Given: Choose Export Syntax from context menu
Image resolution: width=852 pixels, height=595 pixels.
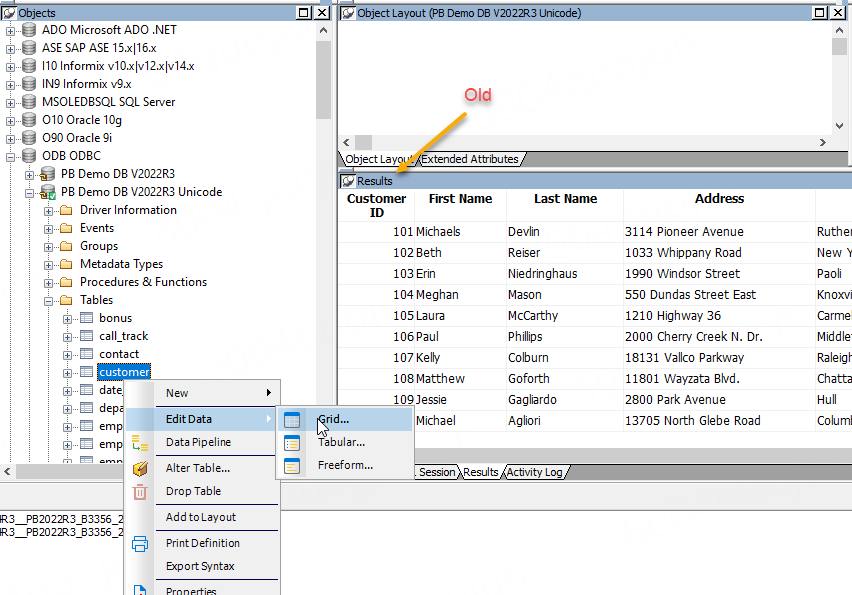Looking at the screenshot, I should click(x=200, y=566).
